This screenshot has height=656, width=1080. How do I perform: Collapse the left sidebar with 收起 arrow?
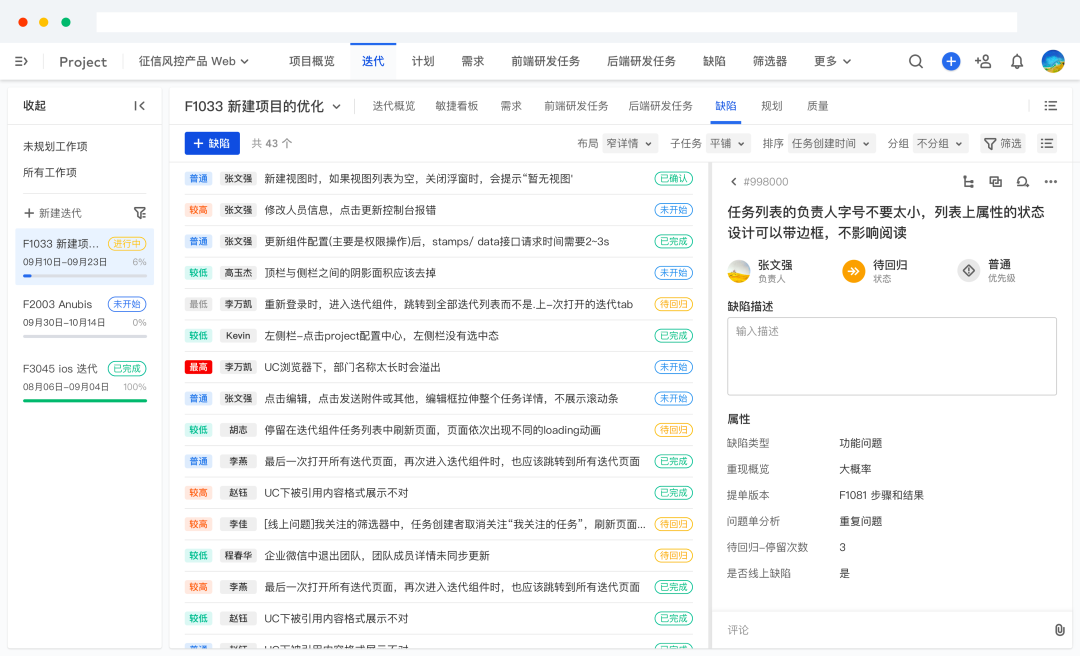[140, 105]
